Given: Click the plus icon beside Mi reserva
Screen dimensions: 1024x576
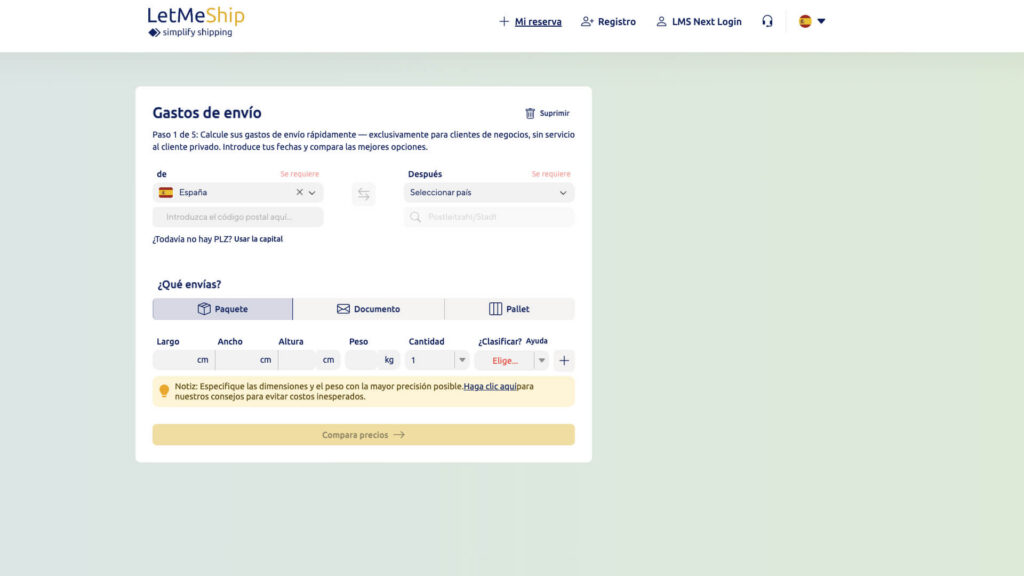Looking at the screenshot, I should click(x=504, y=22).
